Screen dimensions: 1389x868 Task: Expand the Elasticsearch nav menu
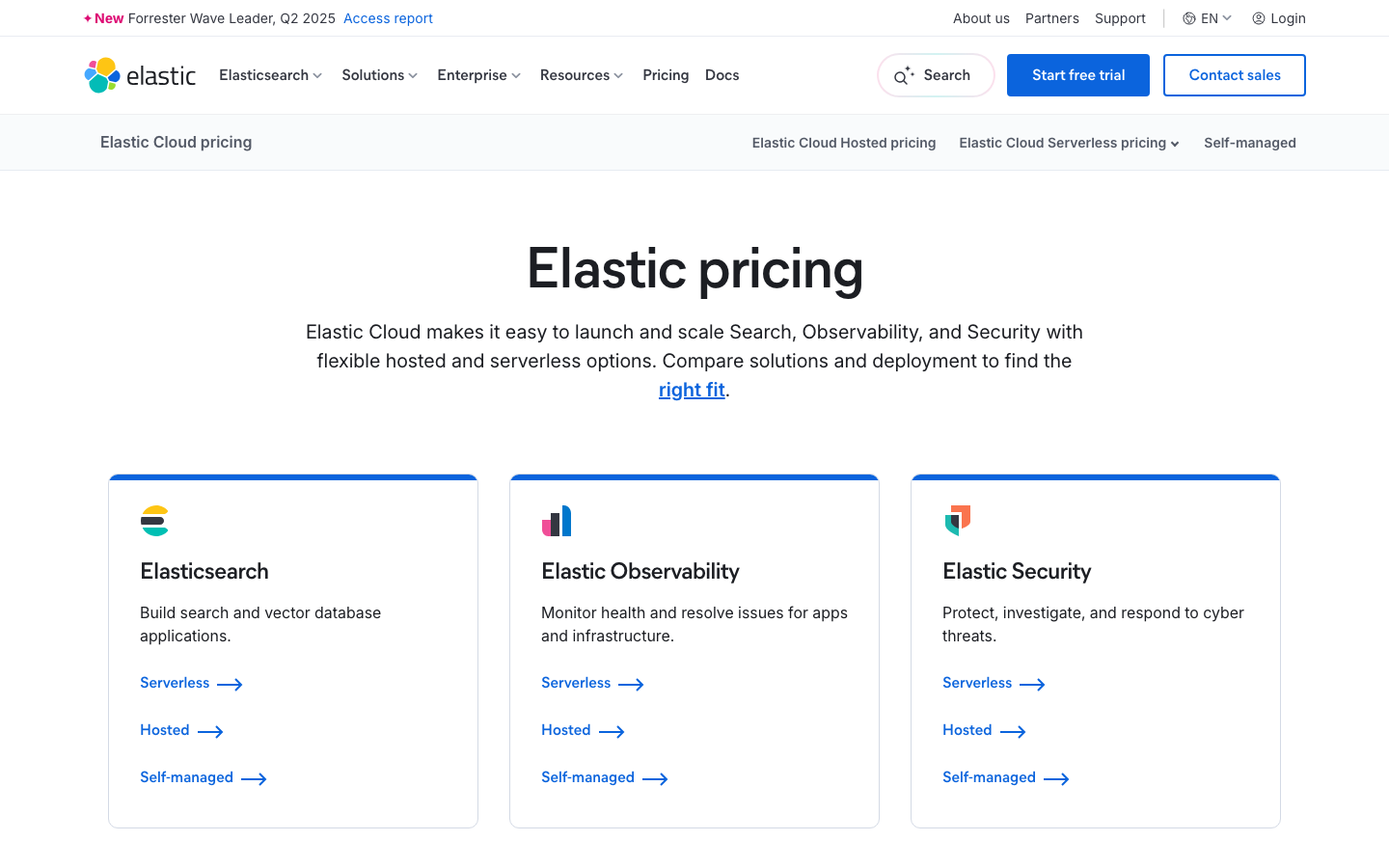coord(270,75)
